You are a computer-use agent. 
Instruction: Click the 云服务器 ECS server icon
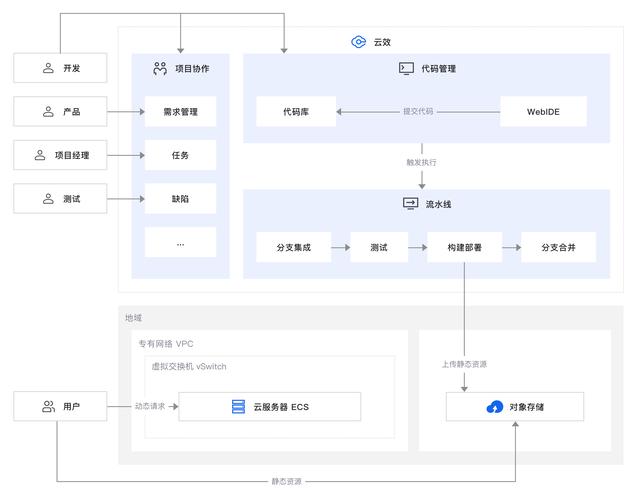tap(238, 407)
